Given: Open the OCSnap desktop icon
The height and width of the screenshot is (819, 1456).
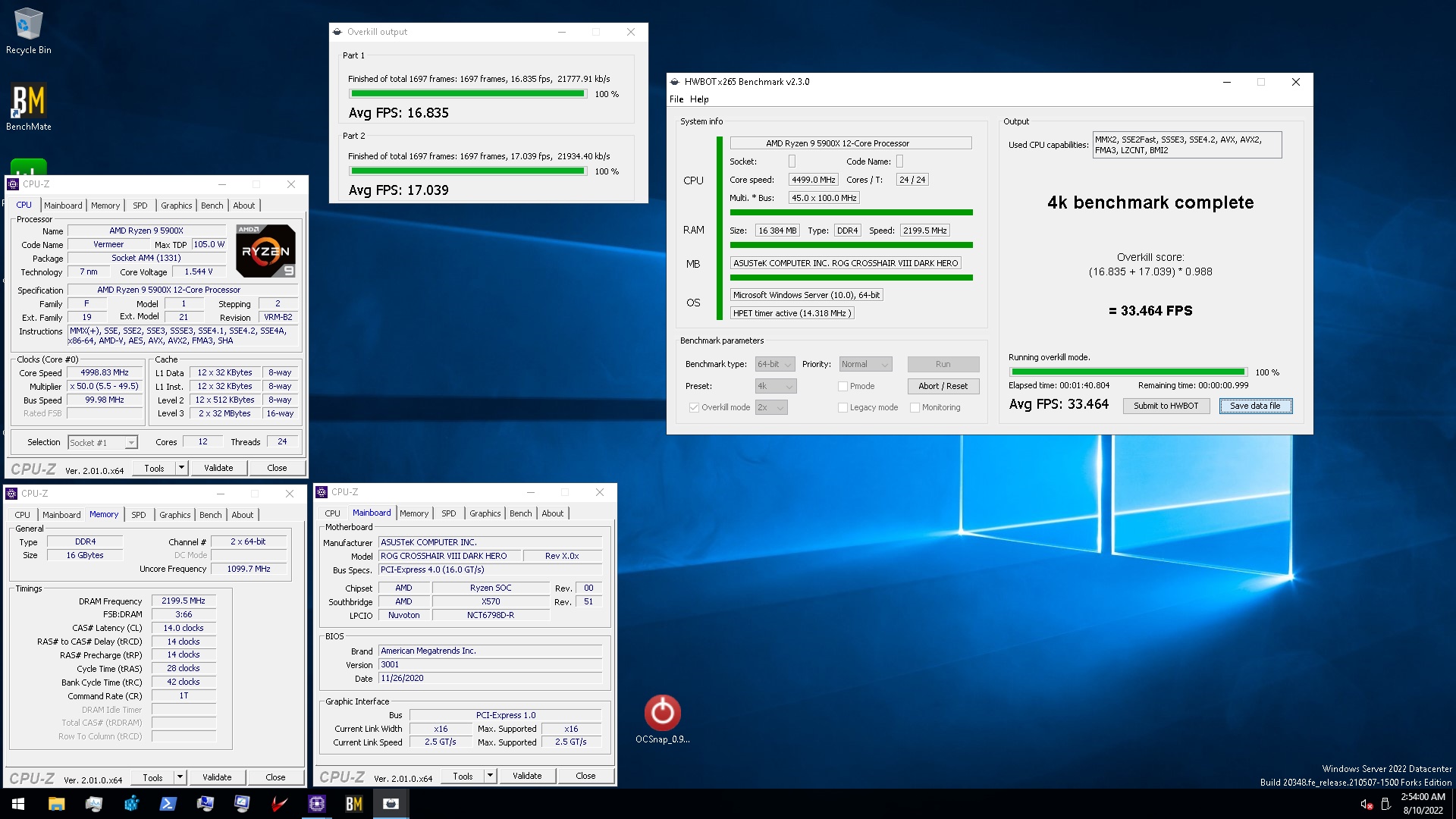Looking at the screenshot, I should tap(662, 719).
